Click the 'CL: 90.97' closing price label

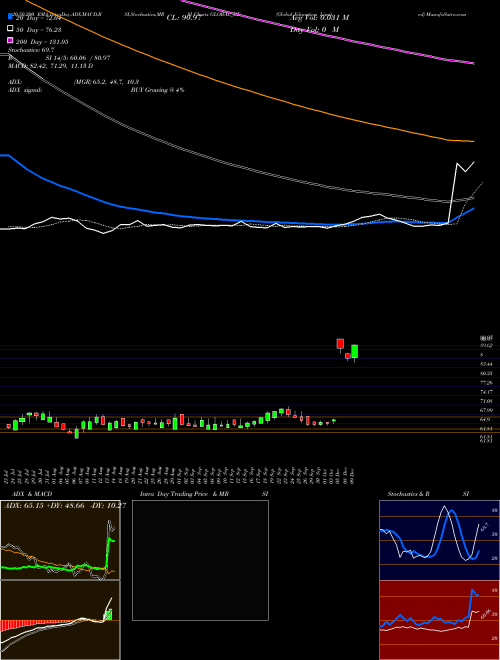184,18
